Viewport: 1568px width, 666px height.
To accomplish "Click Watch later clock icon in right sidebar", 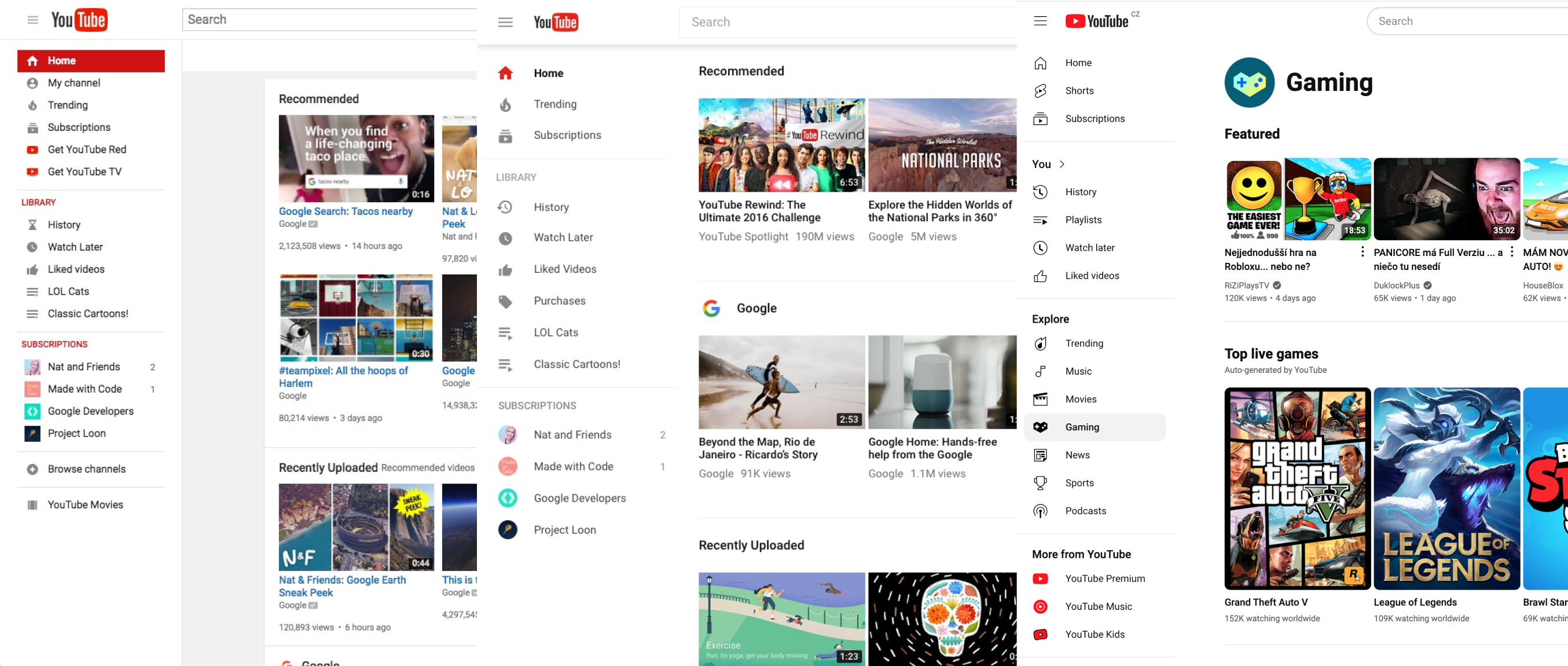I will tap(1040, 248).
